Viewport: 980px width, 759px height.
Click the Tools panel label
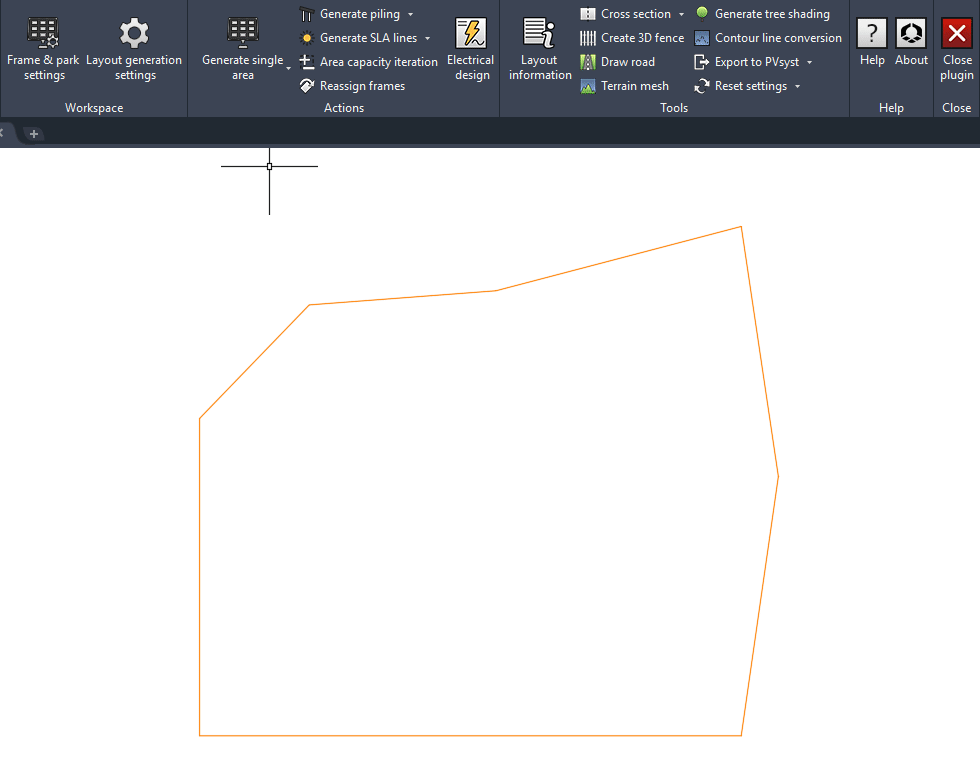pos(674,108)
